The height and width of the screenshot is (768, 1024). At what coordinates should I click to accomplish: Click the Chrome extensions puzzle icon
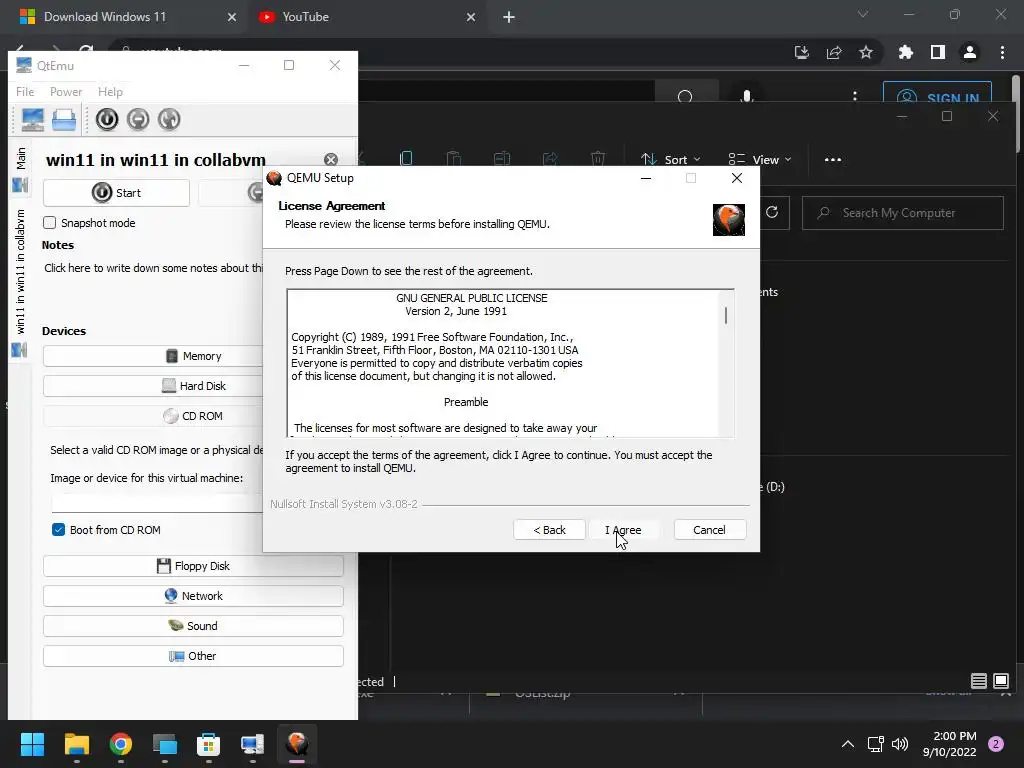click(x=905, y=52)
